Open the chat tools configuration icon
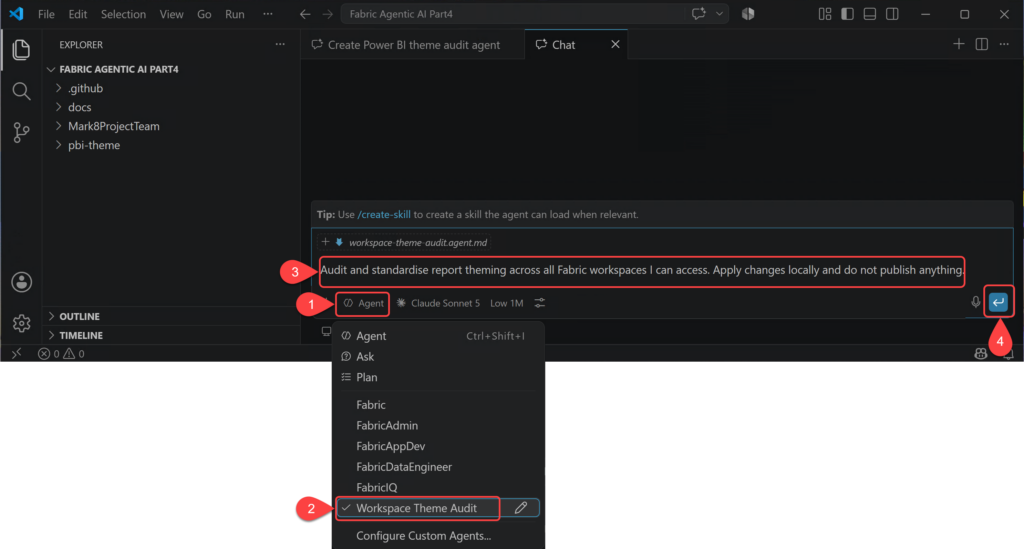The height and width of the screenshot is (549, 1024). pos(539,303)
